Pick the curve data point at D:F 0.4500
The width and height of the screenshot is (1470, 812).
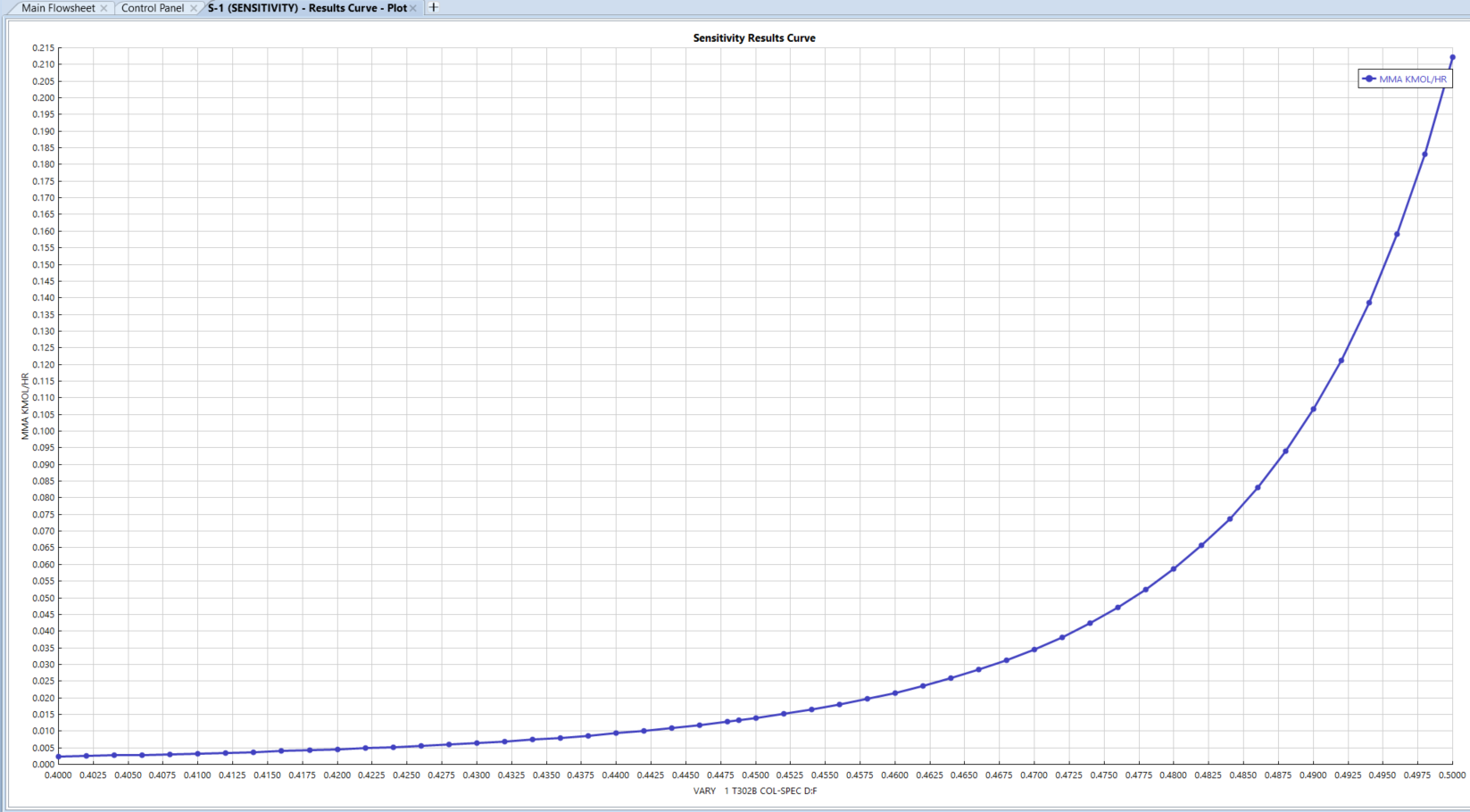[756, 718]
